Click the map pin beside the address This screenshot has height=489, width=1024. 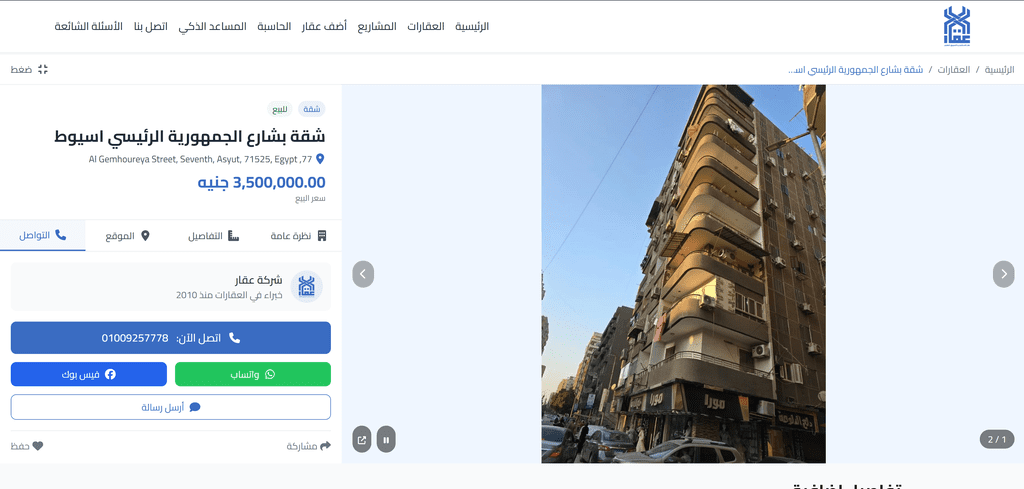tap(320, 159)
